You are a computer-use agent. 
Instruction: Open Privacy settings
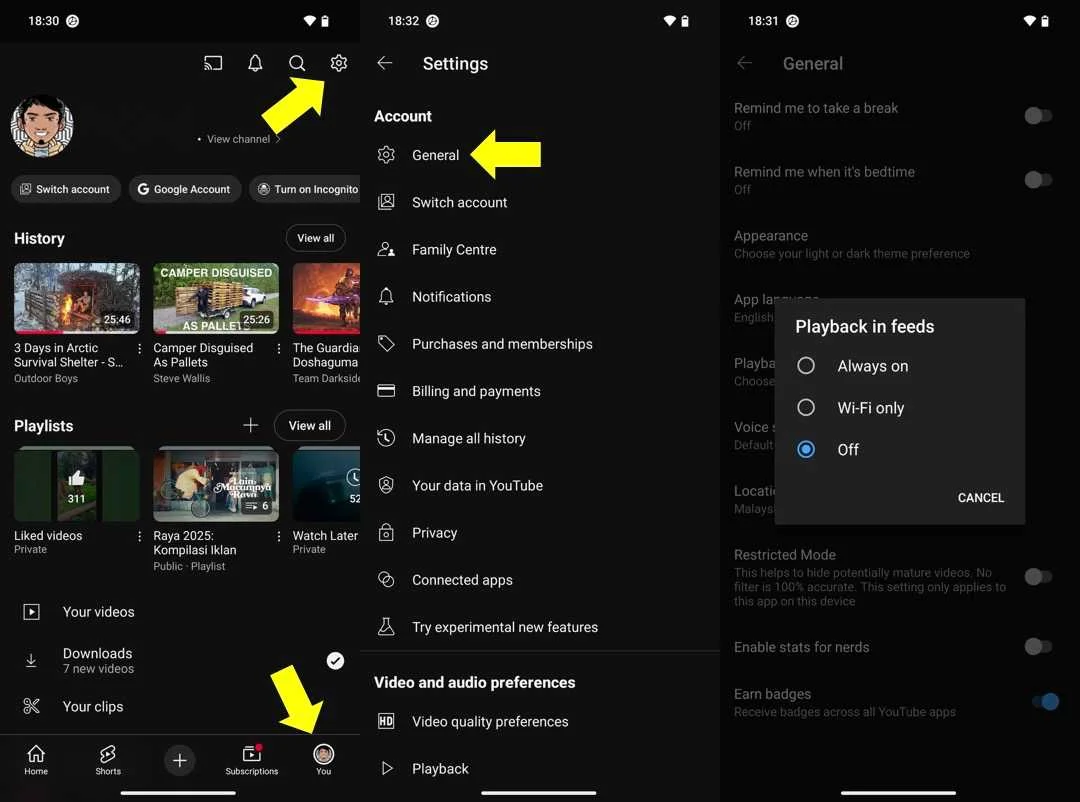(540, 533)
